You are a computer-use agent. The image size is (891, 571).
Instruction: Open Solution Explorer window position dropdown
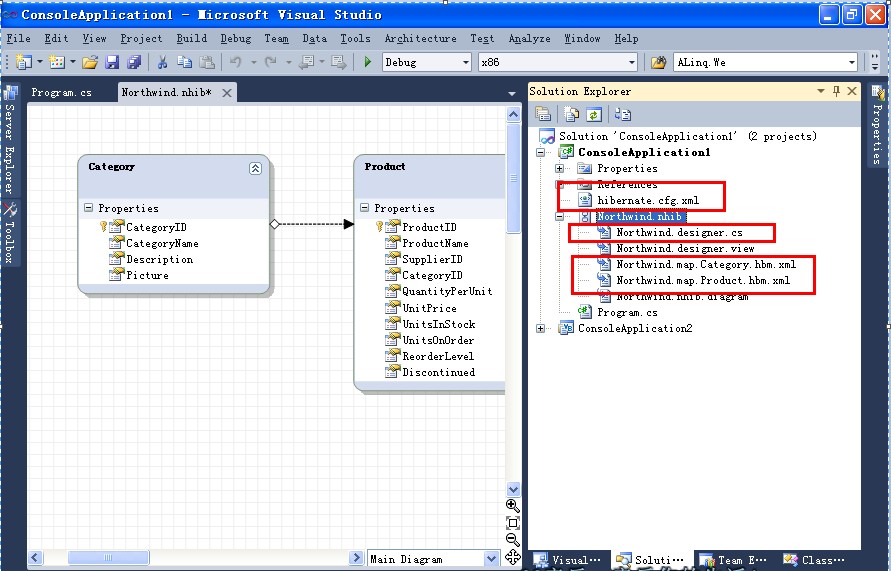[x=821, y=91]
